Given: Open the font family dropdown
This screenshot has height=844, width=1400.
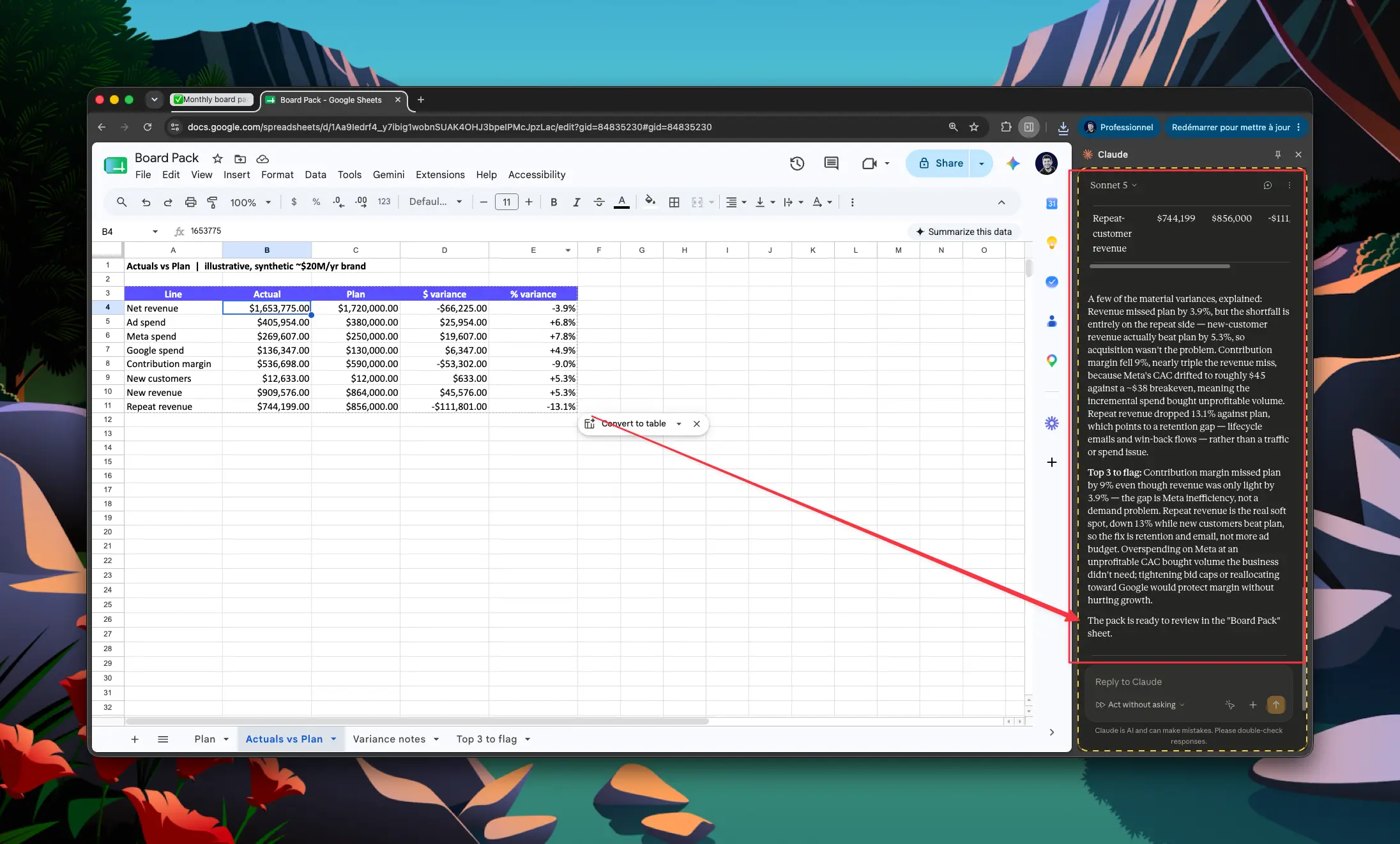Looking at the screenshot, I should [x=436, y=202].
